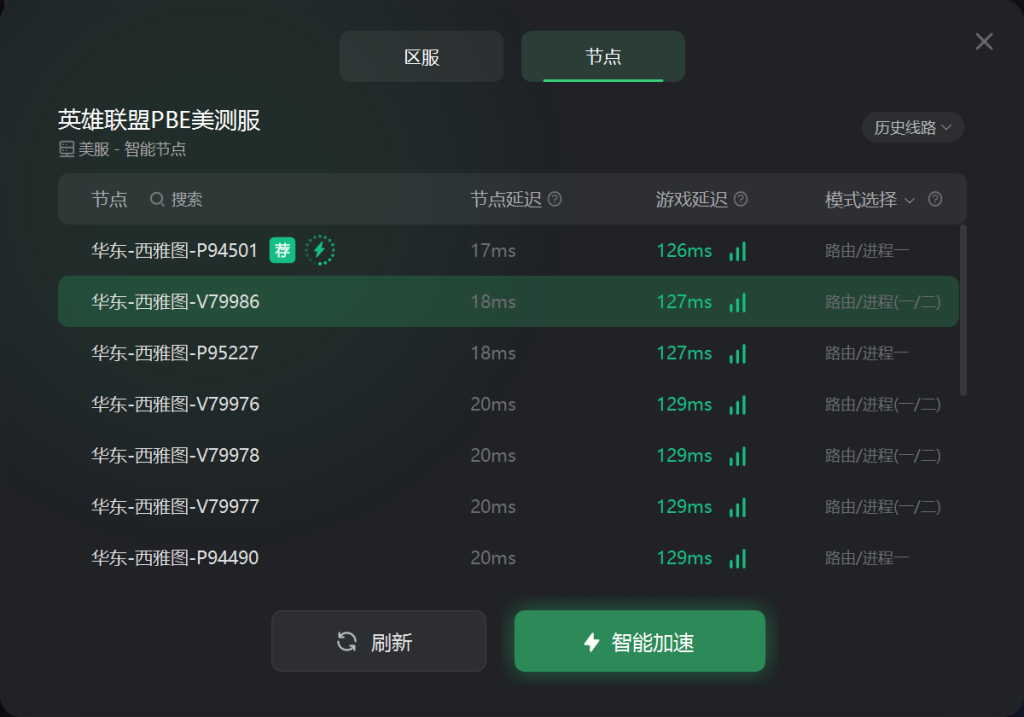Select node 华东-西雅图-V79978
1024x717 pixels.
pyautogui.click(x=508, y=455)
